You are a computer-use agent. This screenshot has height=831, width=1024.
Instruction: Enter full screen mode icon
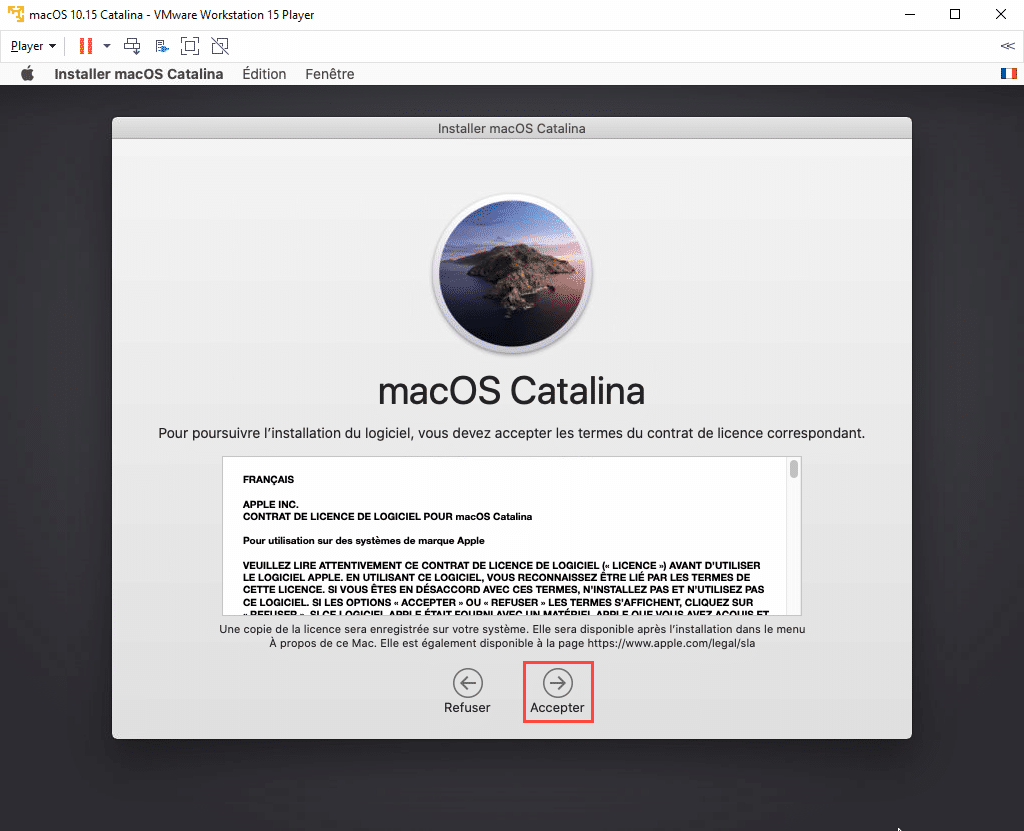[x=190, y=46]
